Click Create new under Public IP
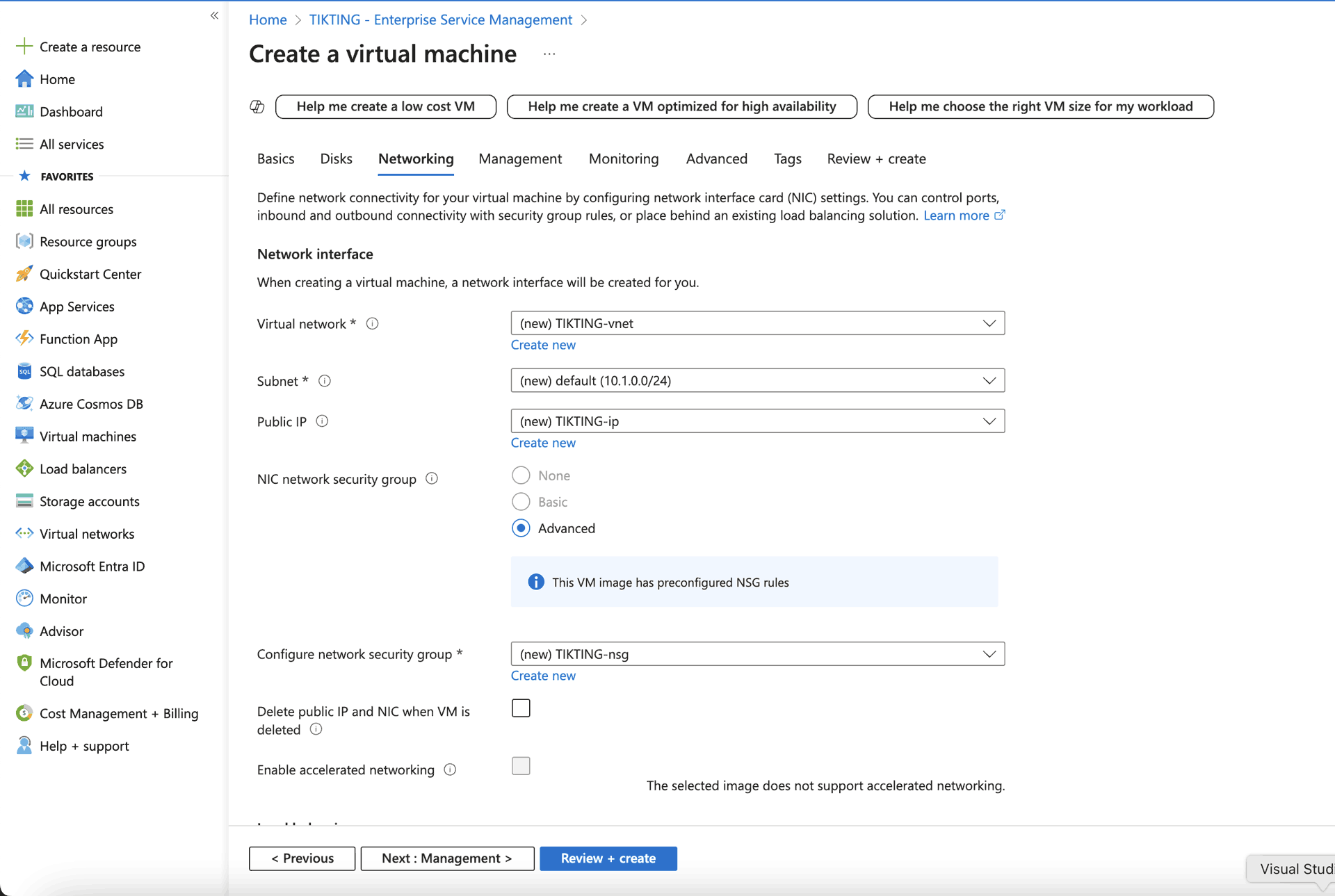Image resolution: width=1335 pixels, height=896 pixels. click(x=543, y=443)
